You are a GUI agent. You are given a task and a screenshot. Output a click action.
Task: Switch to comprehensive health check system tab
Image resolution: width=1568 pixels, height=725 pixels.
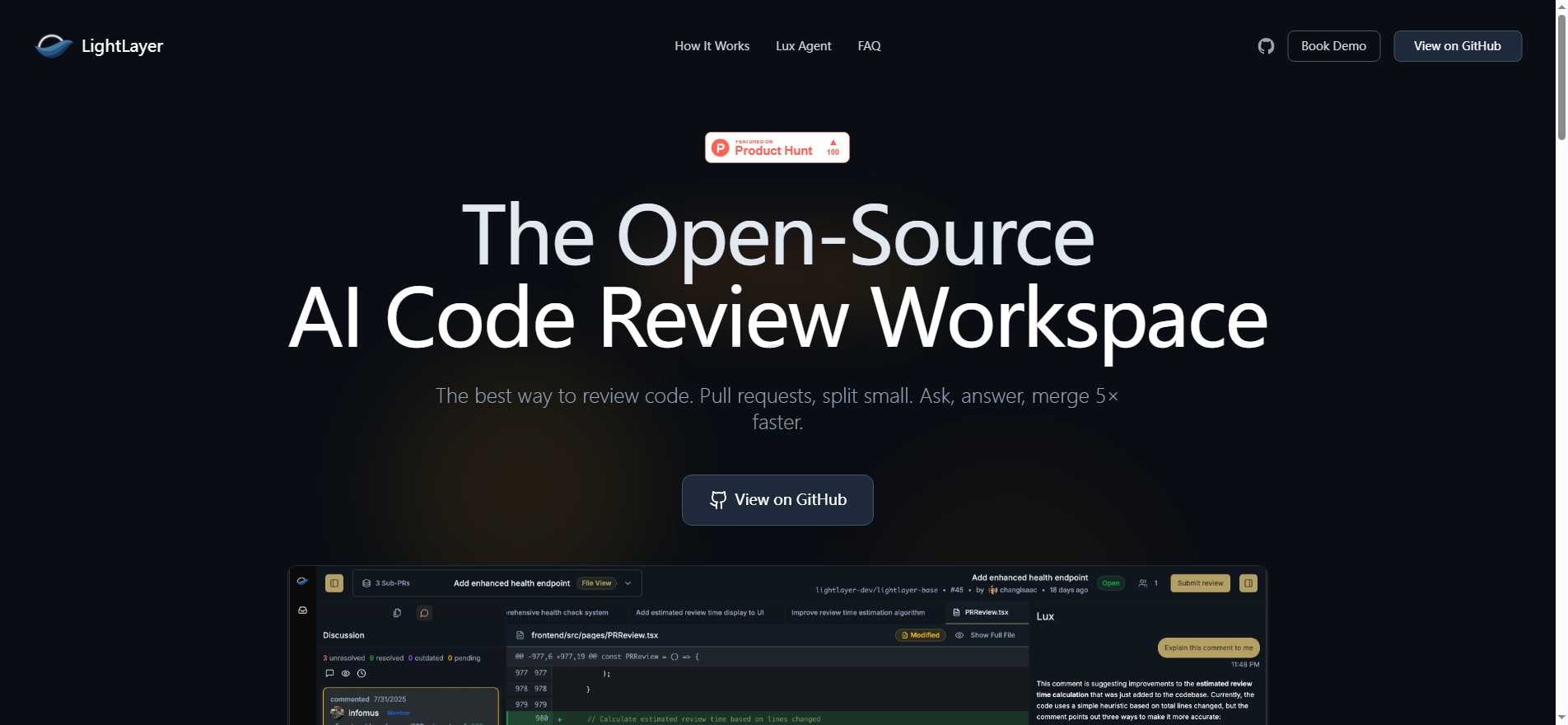click(x=558, y=612)
